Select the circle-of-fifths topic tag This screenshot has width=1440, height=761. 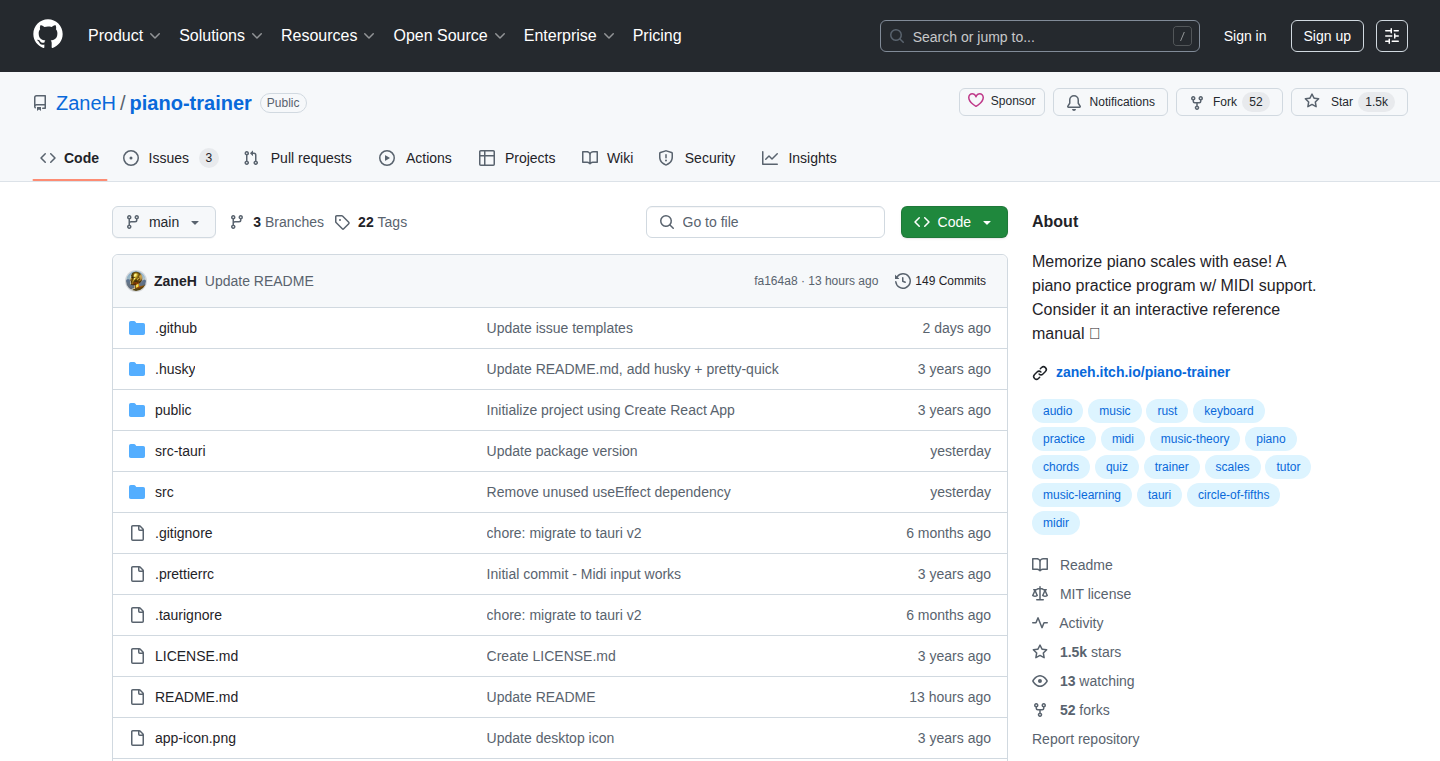[x=1233, y=495]
